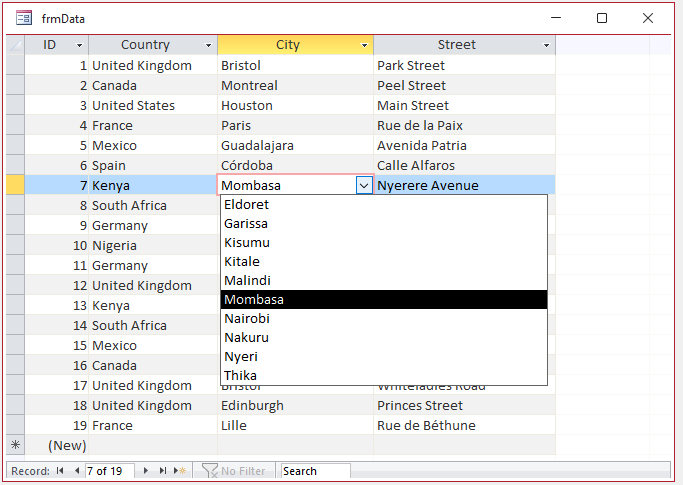Click Rue de la Paix cell

[x=464, y=125]
